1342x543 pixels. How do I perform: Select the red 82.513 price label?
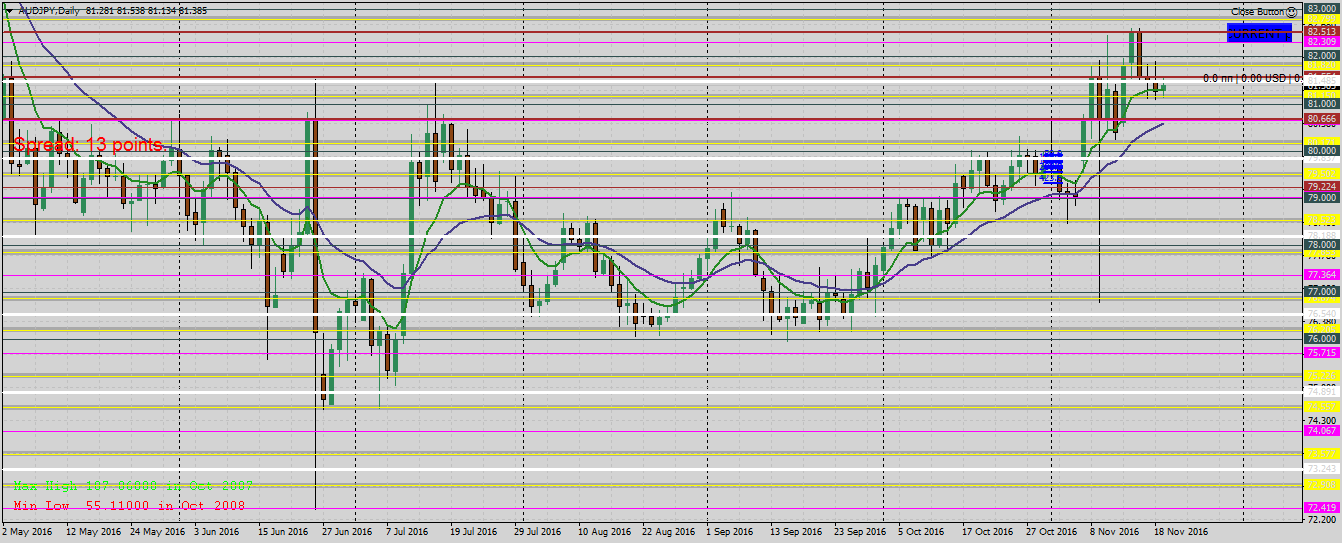[x=1322, y=31]
